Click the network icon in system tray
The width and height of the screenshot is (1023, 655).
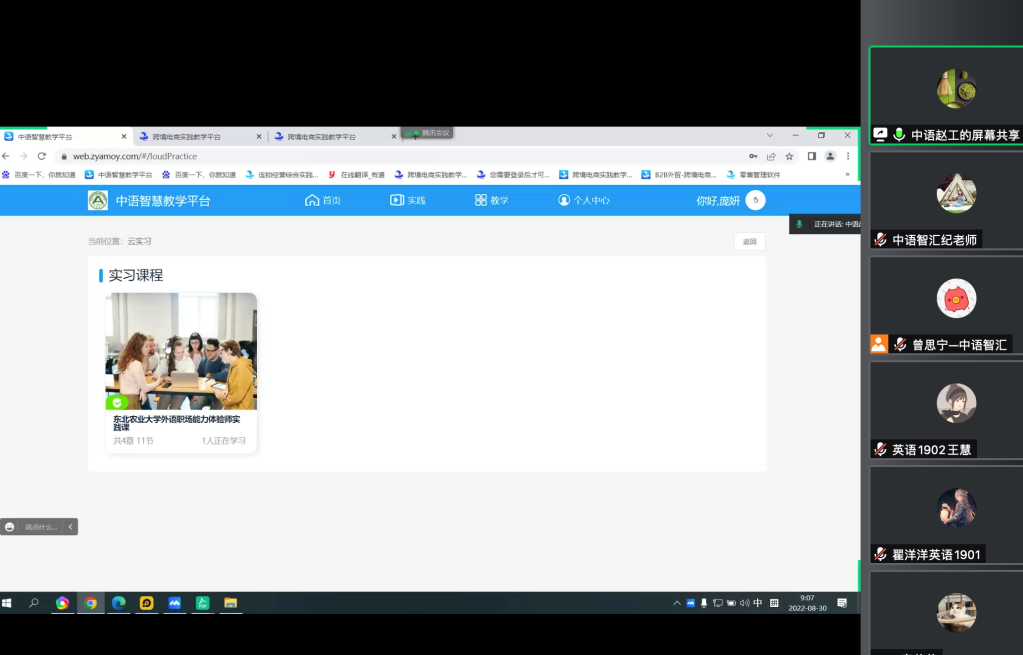point(718,603)
